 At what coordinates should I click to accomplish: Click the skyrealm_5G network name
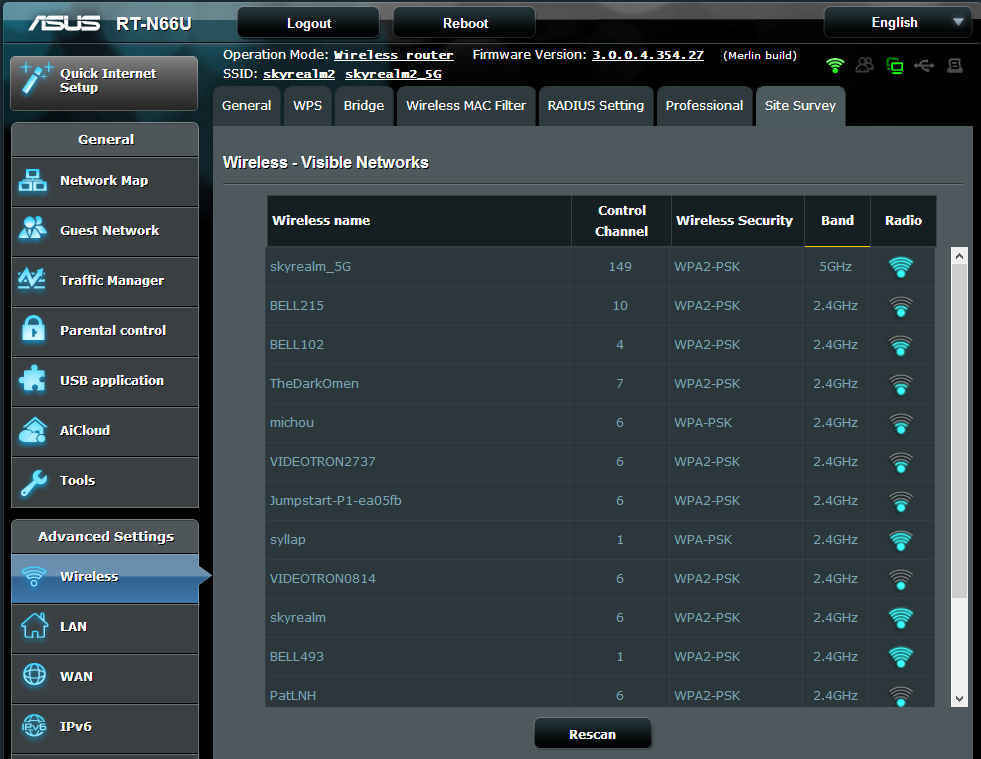pos(310,267)
